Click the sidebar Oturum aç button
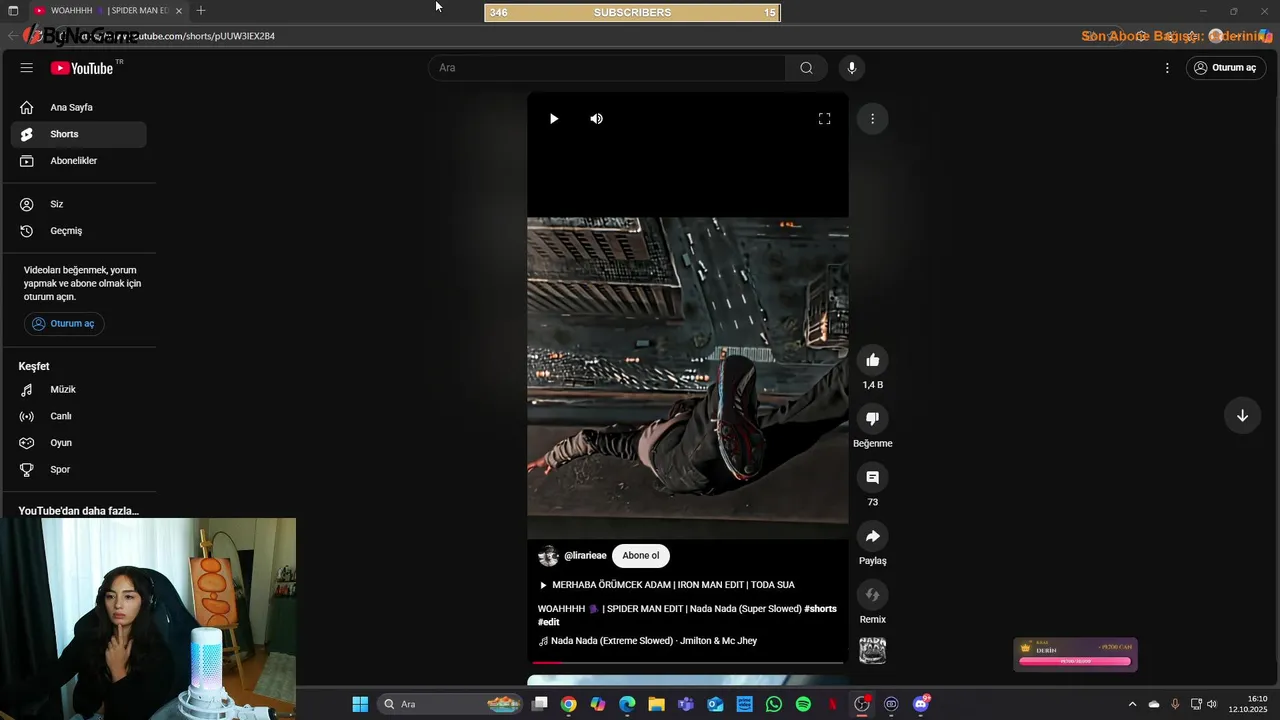 (64, 324)
